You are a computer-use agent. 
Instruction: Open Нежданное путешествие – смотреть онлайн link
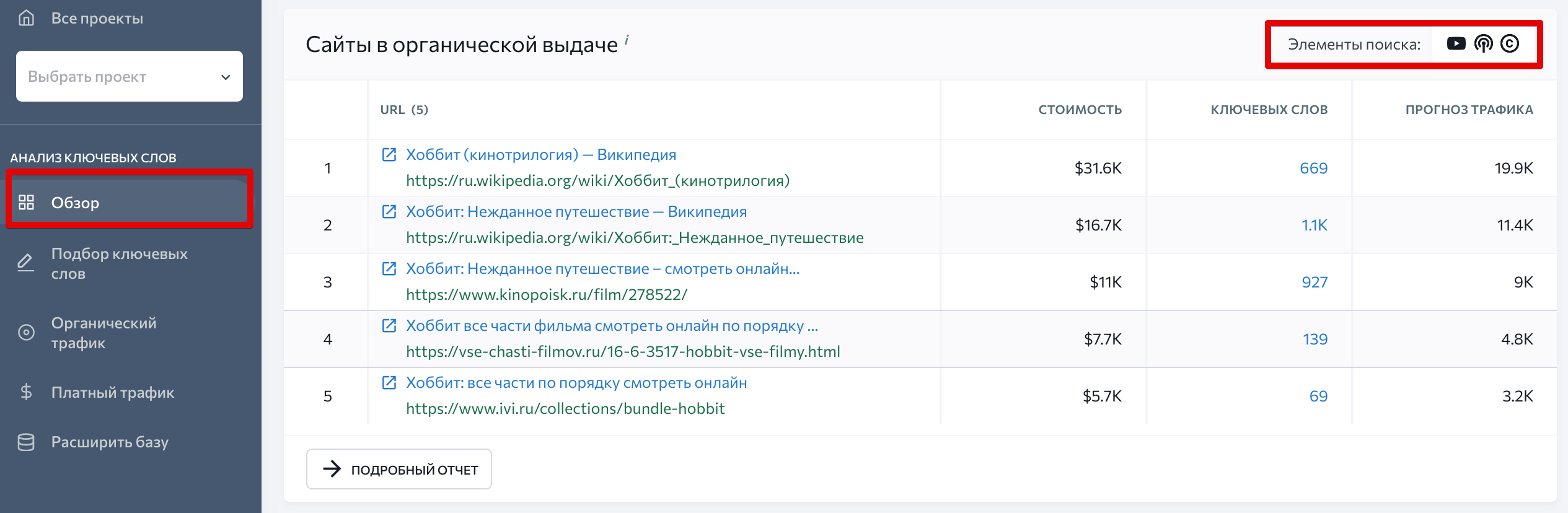[x=602, y=269]
